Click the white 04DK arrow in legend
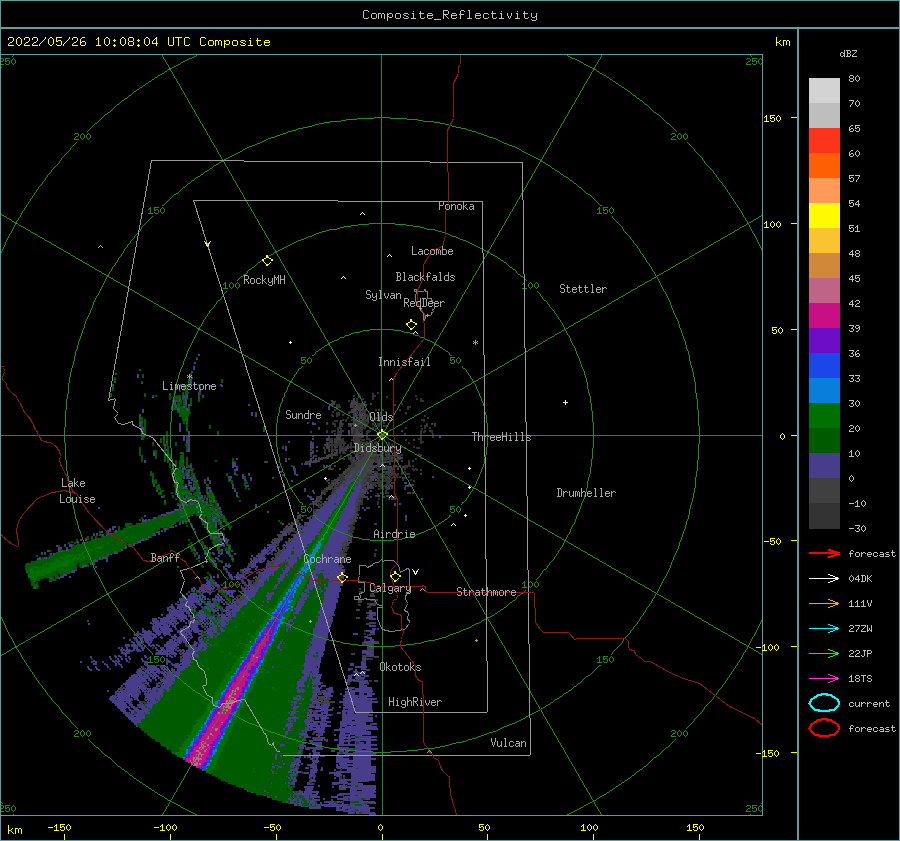 tap(824, 578)
